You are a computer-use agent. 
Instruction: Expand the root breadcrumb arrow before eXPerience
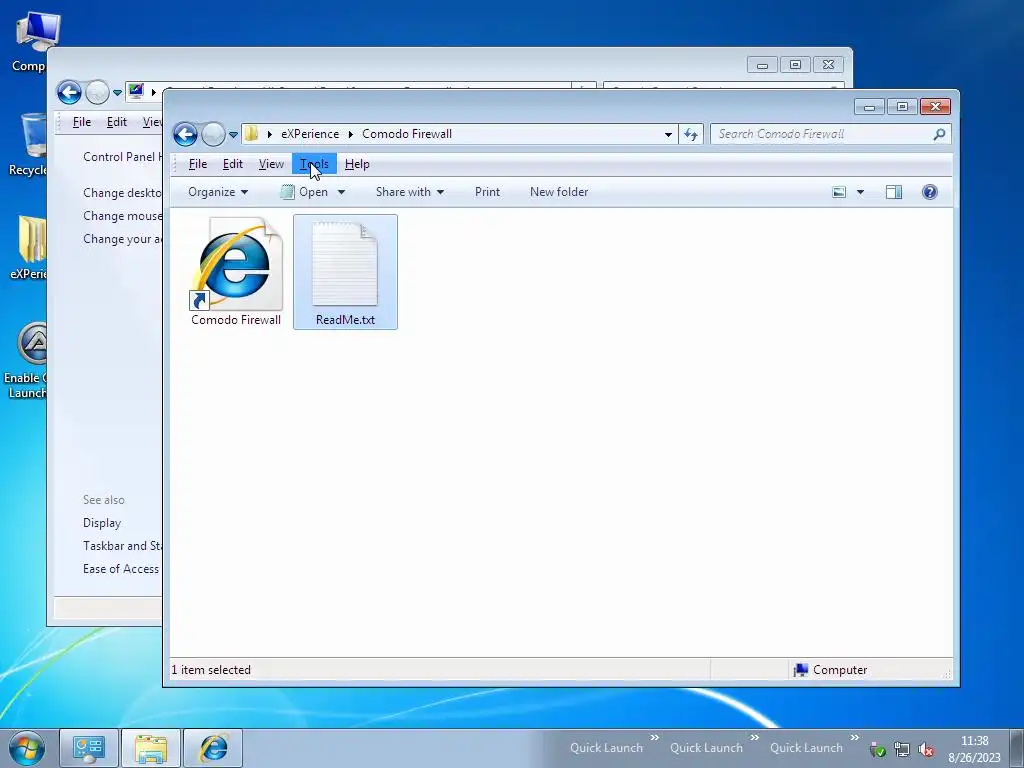point(270,134)
